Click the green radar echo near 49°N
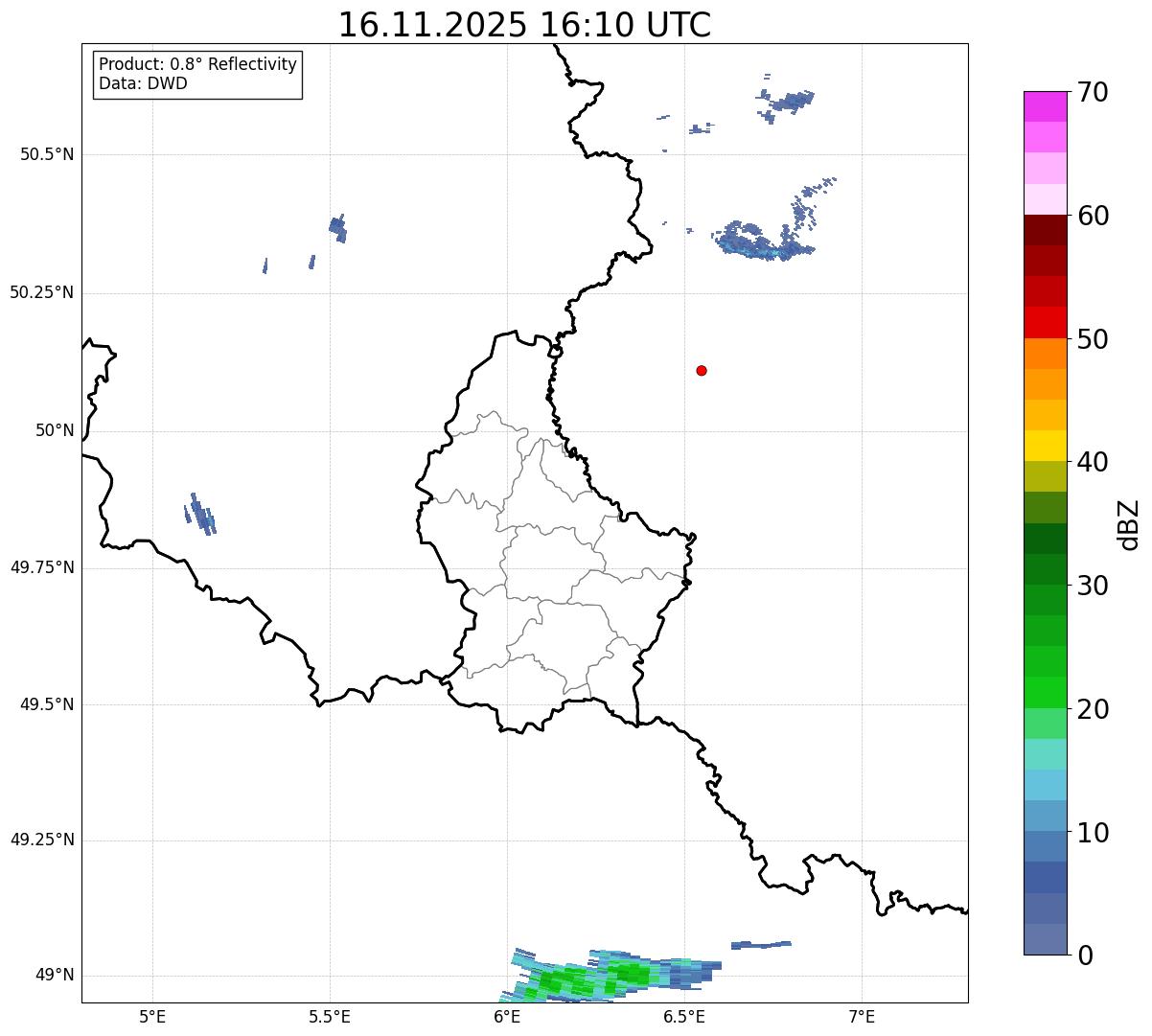Screen dimensions: 1152x1036 pyautogui.click(x=610, y=976)
